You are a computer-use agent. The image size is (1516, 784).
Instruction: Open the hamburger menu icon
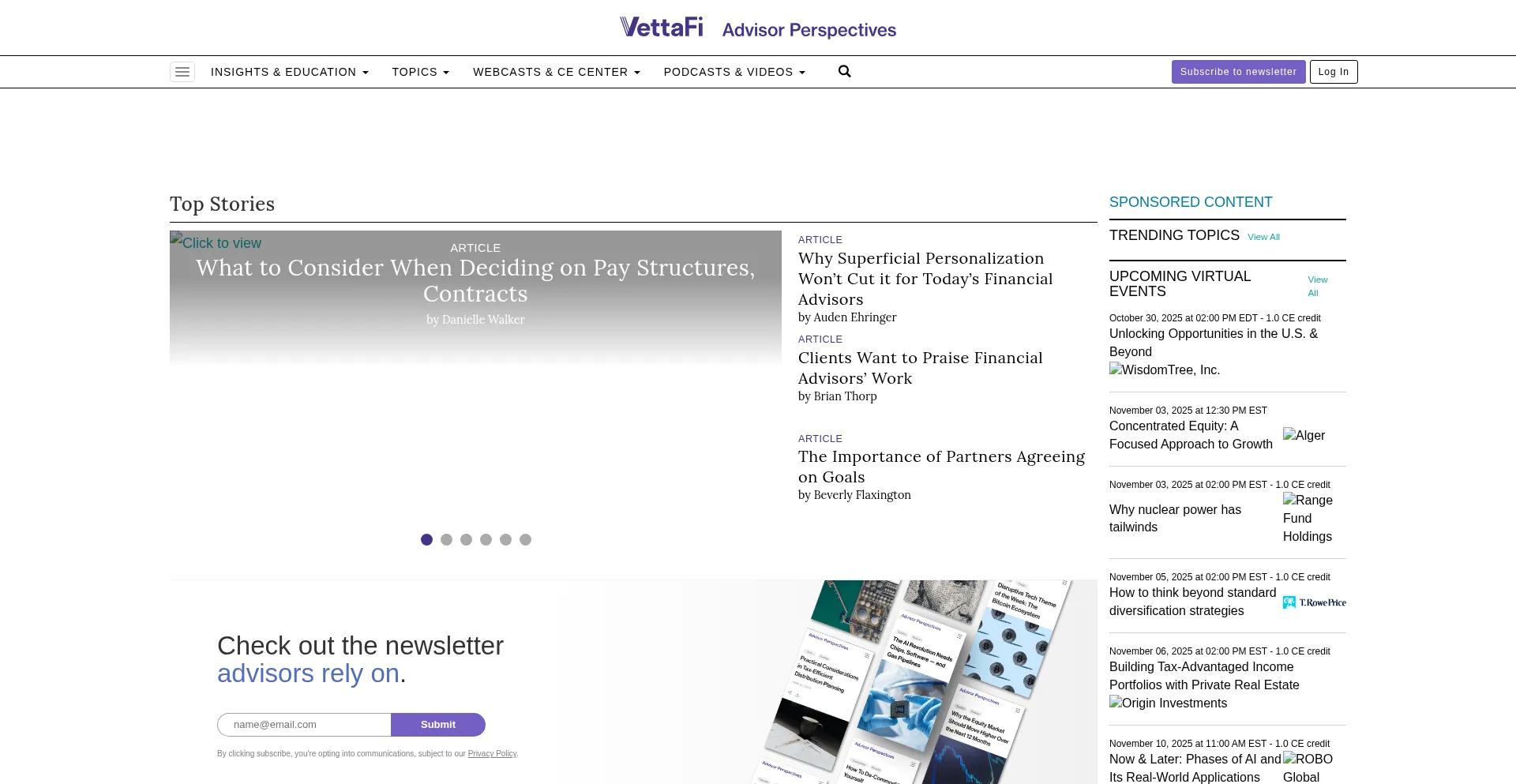[x=182, y=72]
